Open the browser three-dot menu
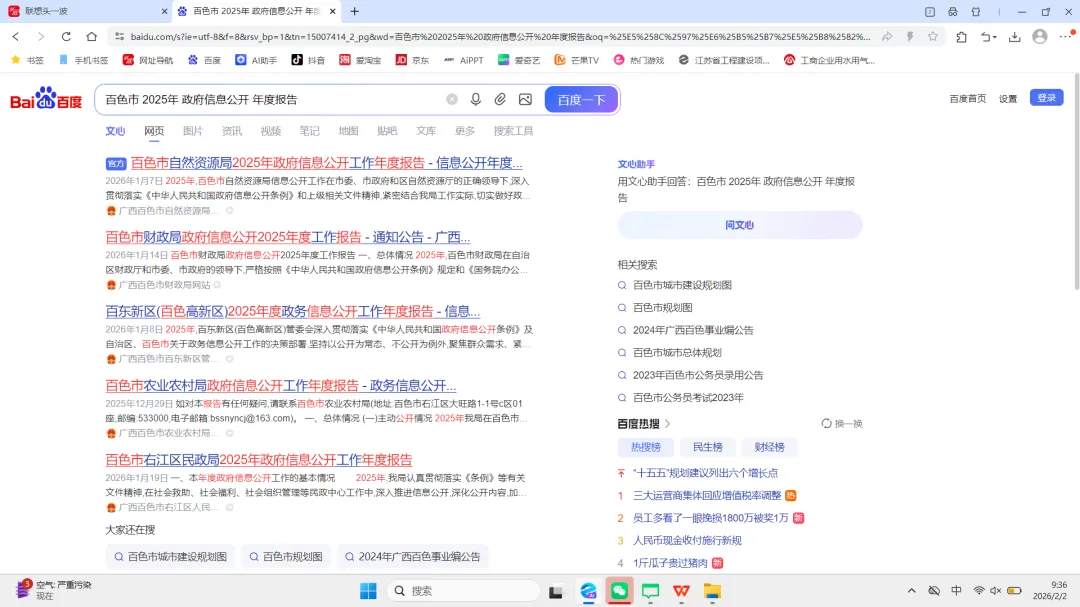Screen dimensions: 1080x607 pos(1066,37)
